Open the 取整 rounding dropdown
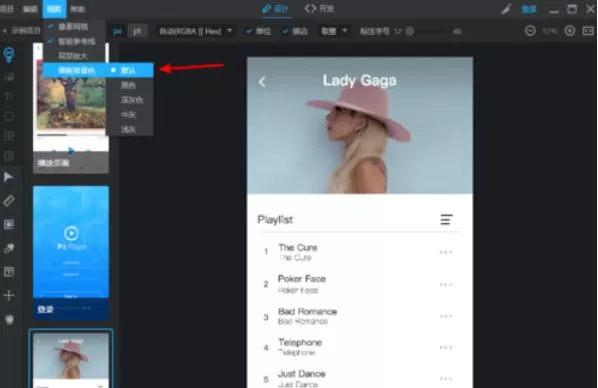The height and width of the screenshot is (388, 598). pyautogui.click(x=334, y=31)
